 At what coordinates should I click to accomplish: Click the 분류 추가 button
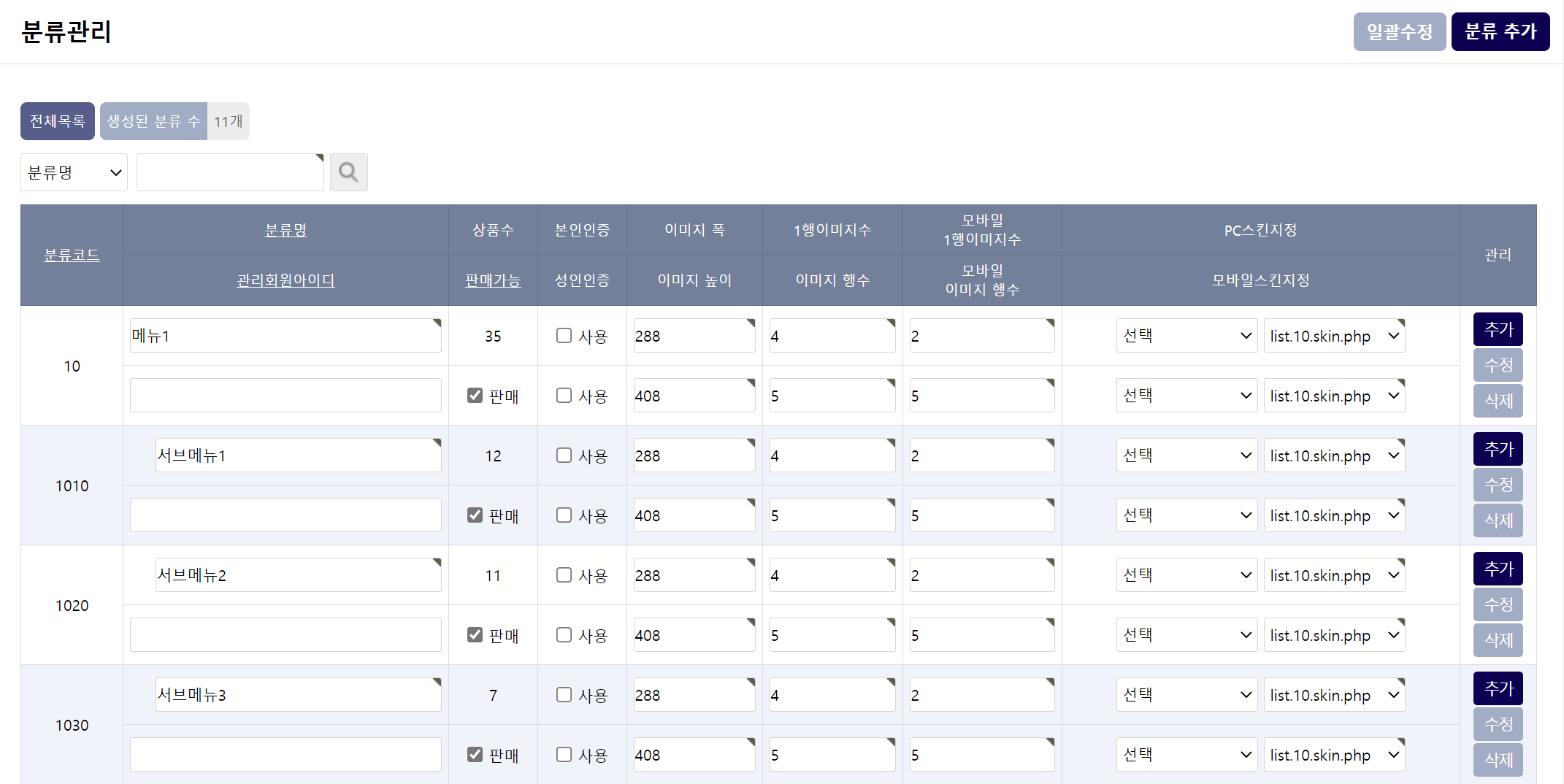[x=1500, y=31]
